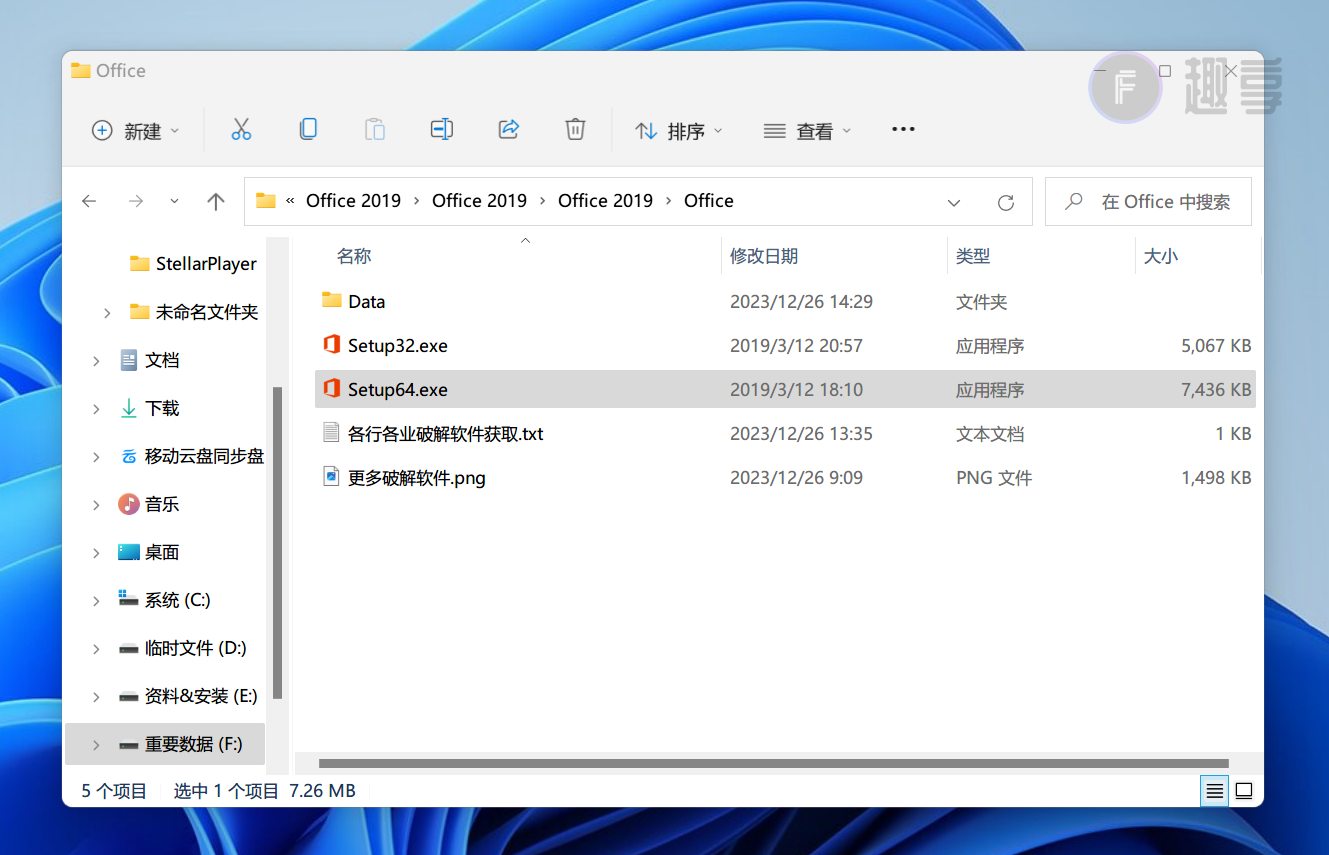
Task: Select 音乐 in the sidebar
Action: [162, 504]
